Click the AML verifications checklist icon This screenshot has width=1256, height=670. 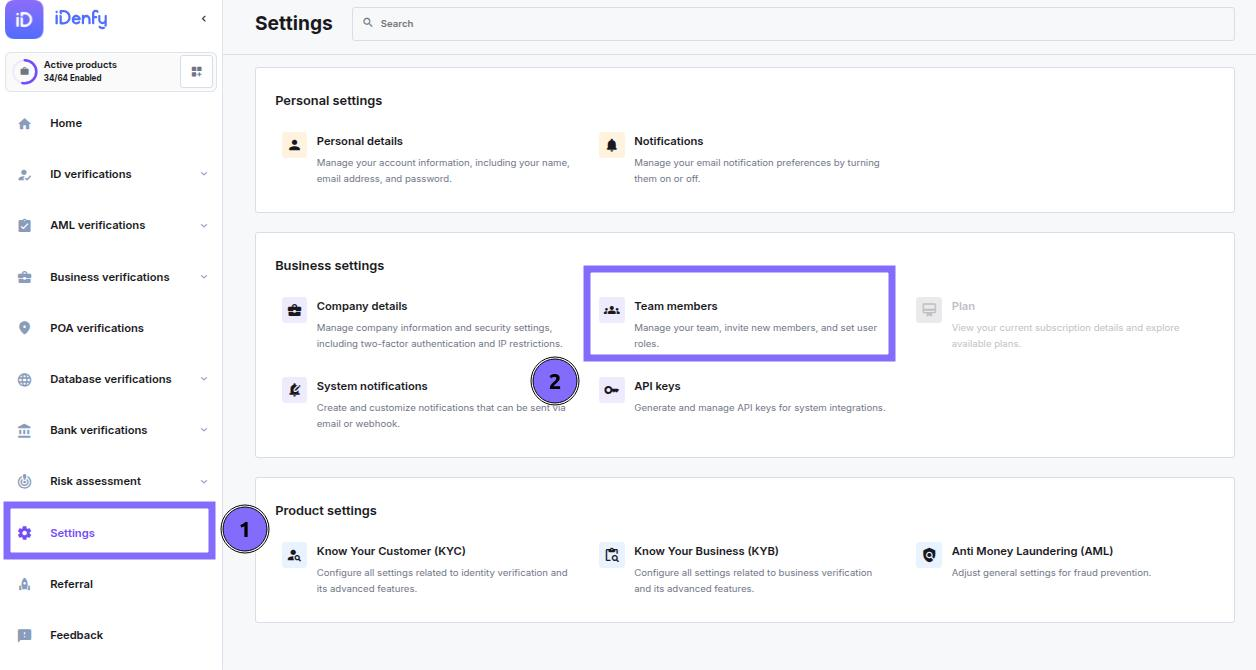pos(25,226)
